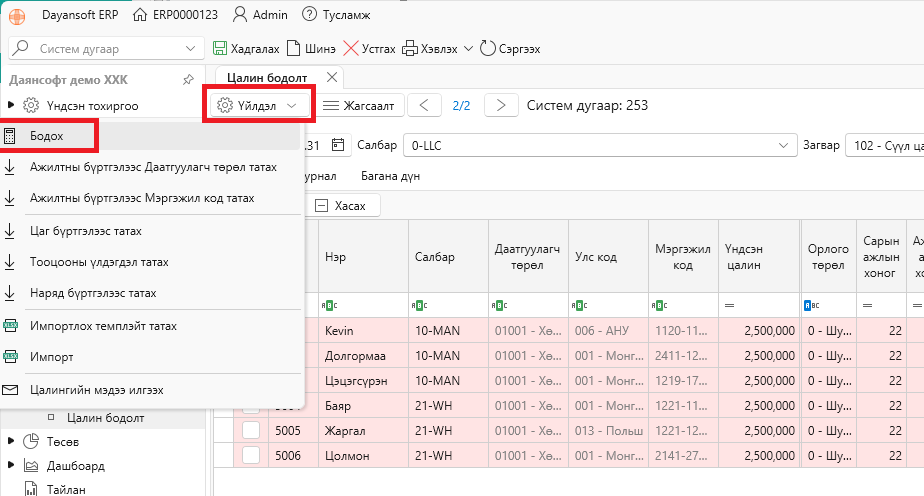Expand the Хэвлэх print options arrow
Viewport: 924px width, 496px height.
click(x=468, y=48)
